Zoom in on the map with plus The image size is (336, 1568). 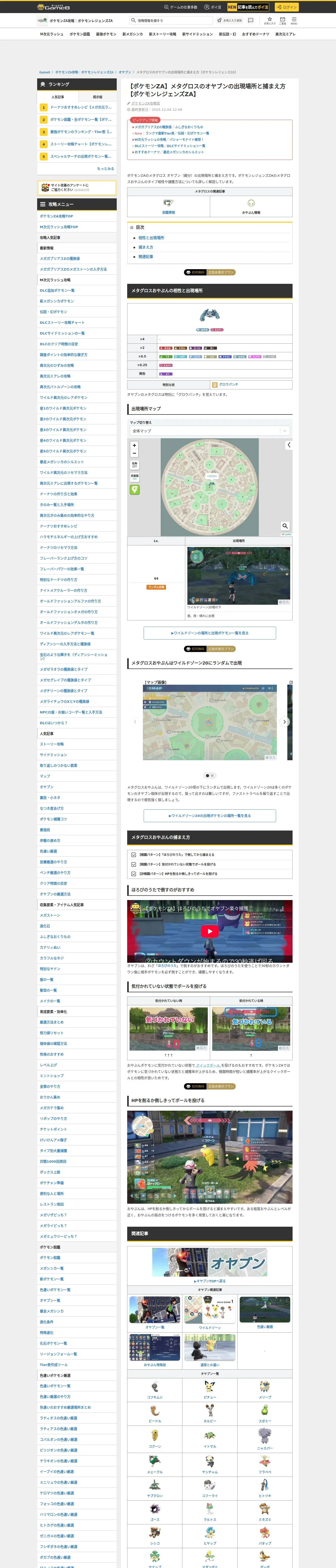[x=134, y=446]
